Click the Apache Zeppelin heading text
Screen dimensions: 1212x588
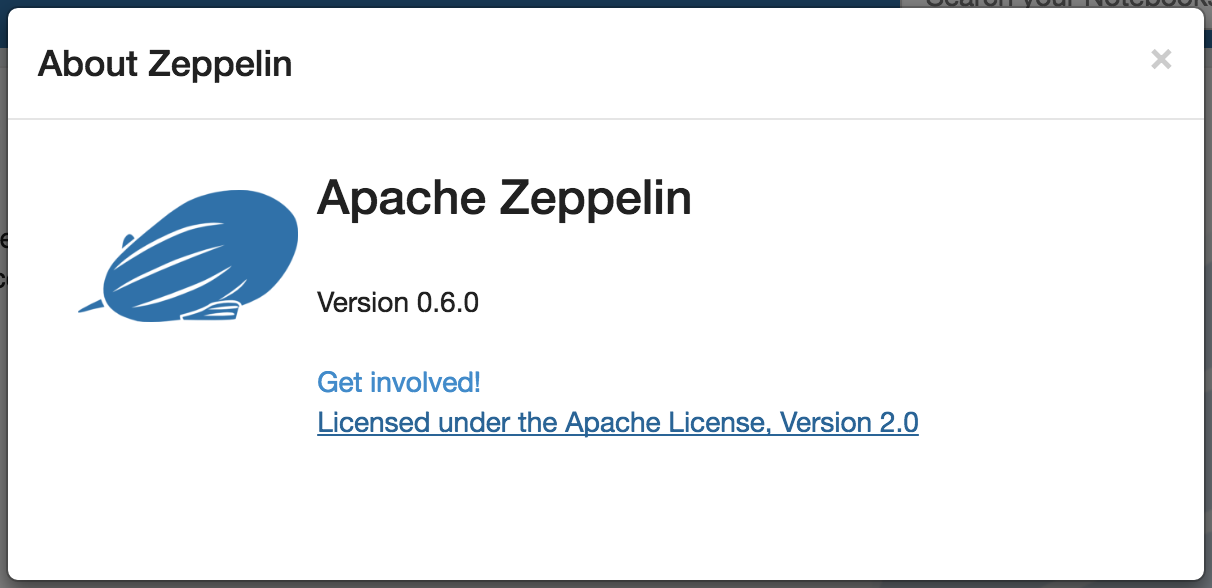(x=504, y=198)
